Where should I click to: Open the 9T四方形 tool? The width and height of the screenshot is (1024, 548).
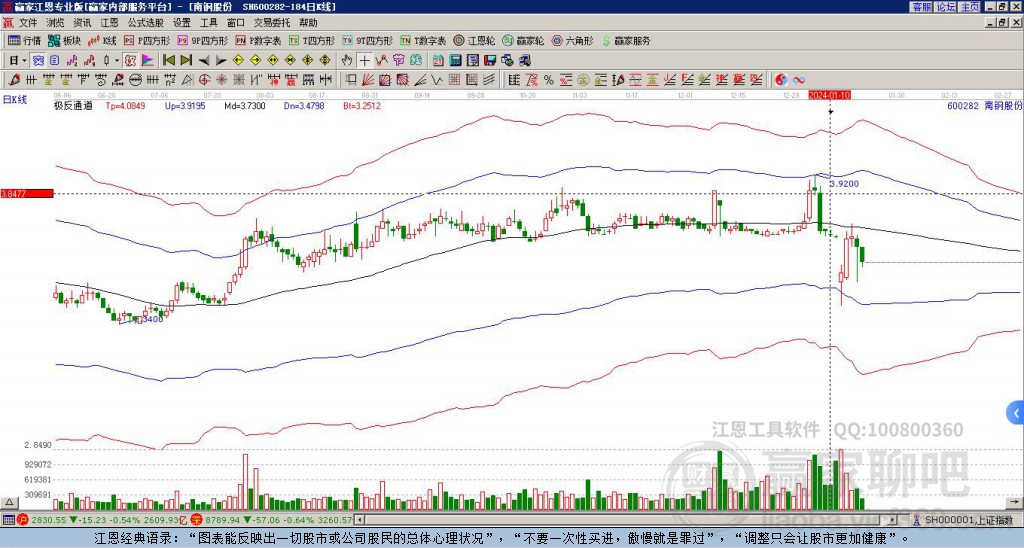tap(367, 40)
